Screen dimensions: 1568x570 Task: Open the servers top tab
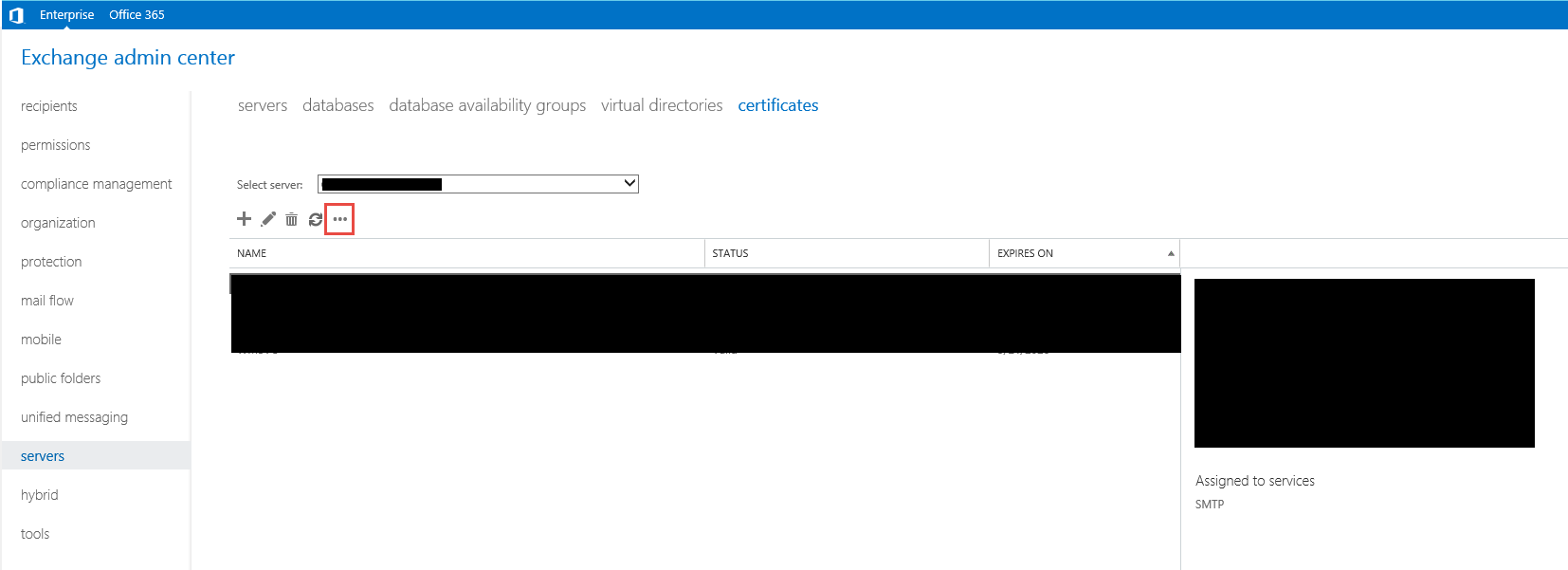pyautogui.click(x=263, y=105)
